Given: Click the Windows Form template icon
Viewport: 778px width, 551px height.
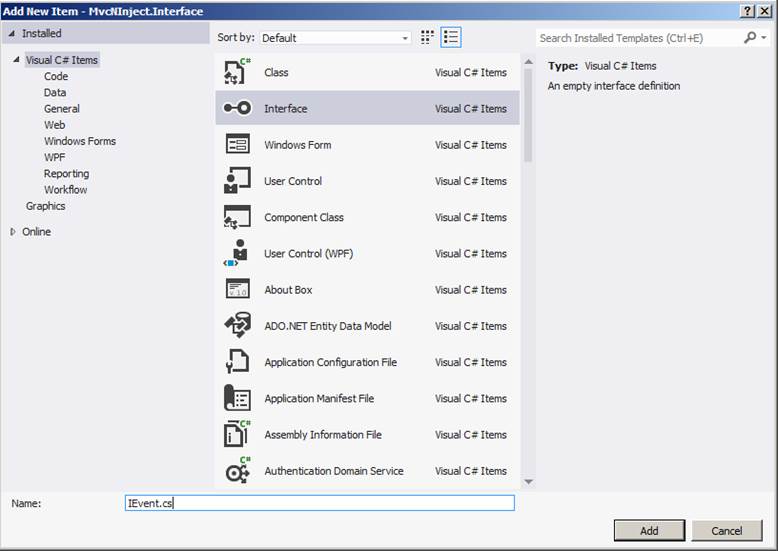Looking at the screenshot, I should pyautogui.click(x=238, y=144).
